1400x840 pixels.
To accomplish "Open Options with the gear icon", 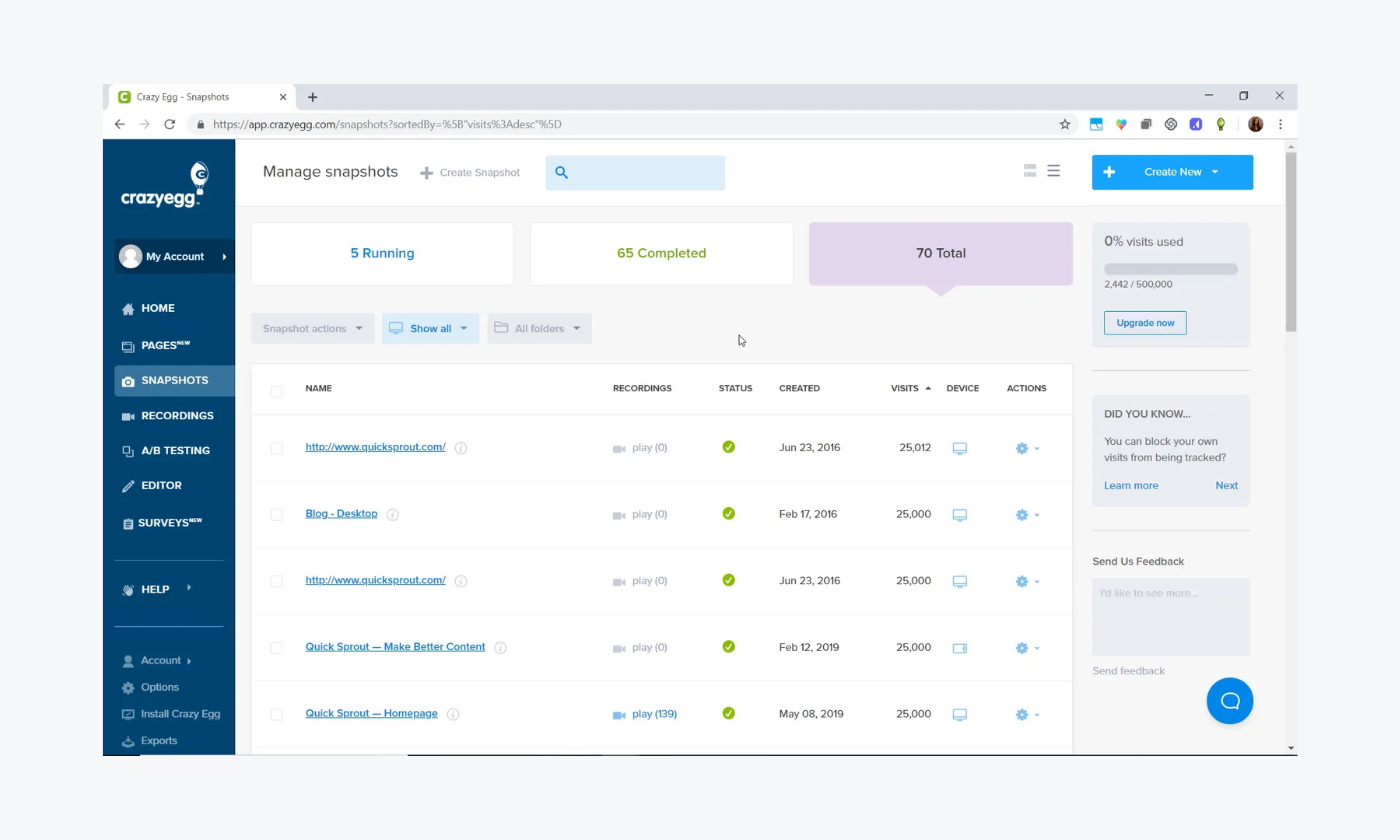I will (x=150, y=688).
